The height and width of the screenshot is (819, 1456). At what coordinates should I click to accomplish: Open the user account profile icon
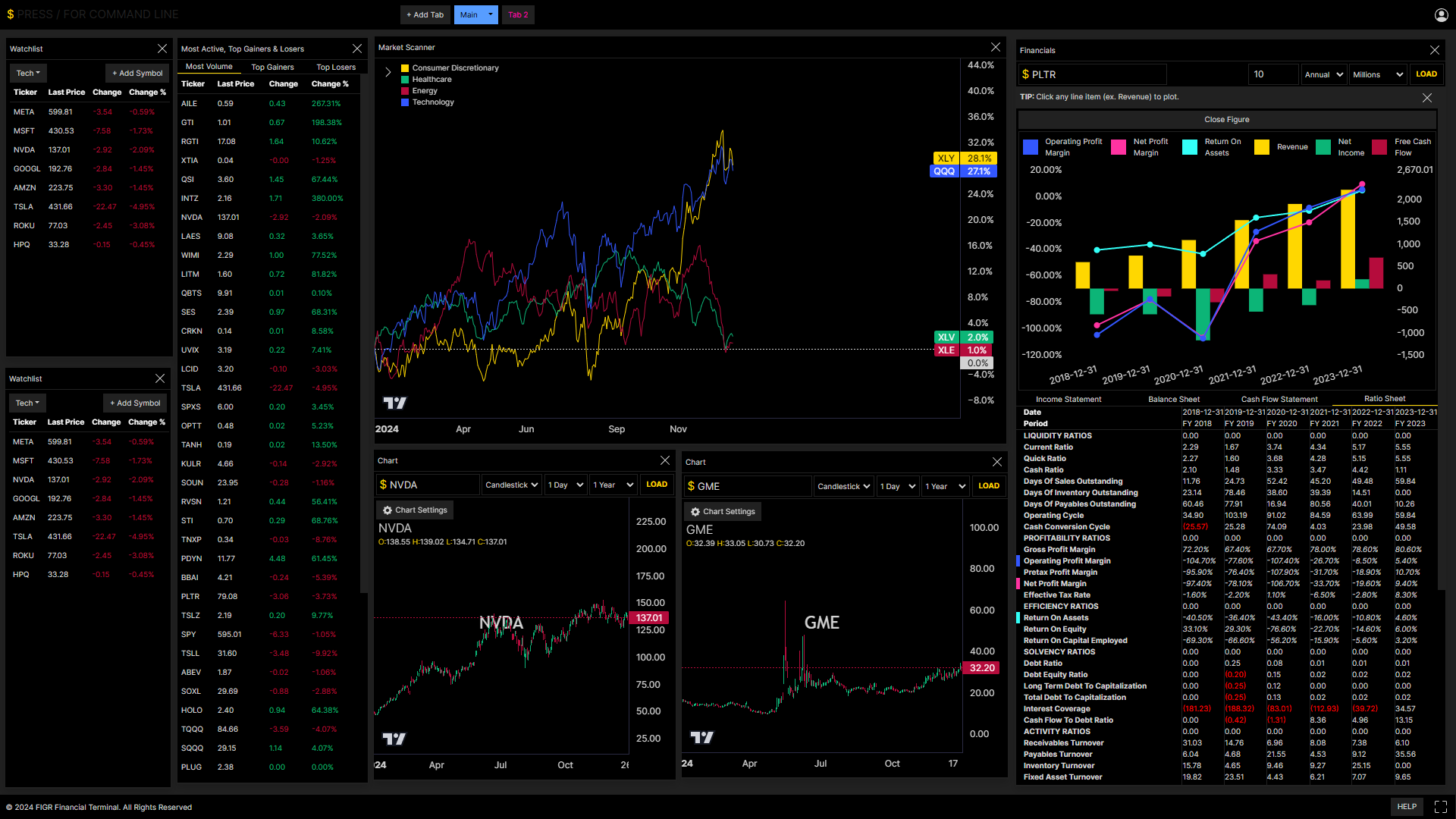point(1441,14)
